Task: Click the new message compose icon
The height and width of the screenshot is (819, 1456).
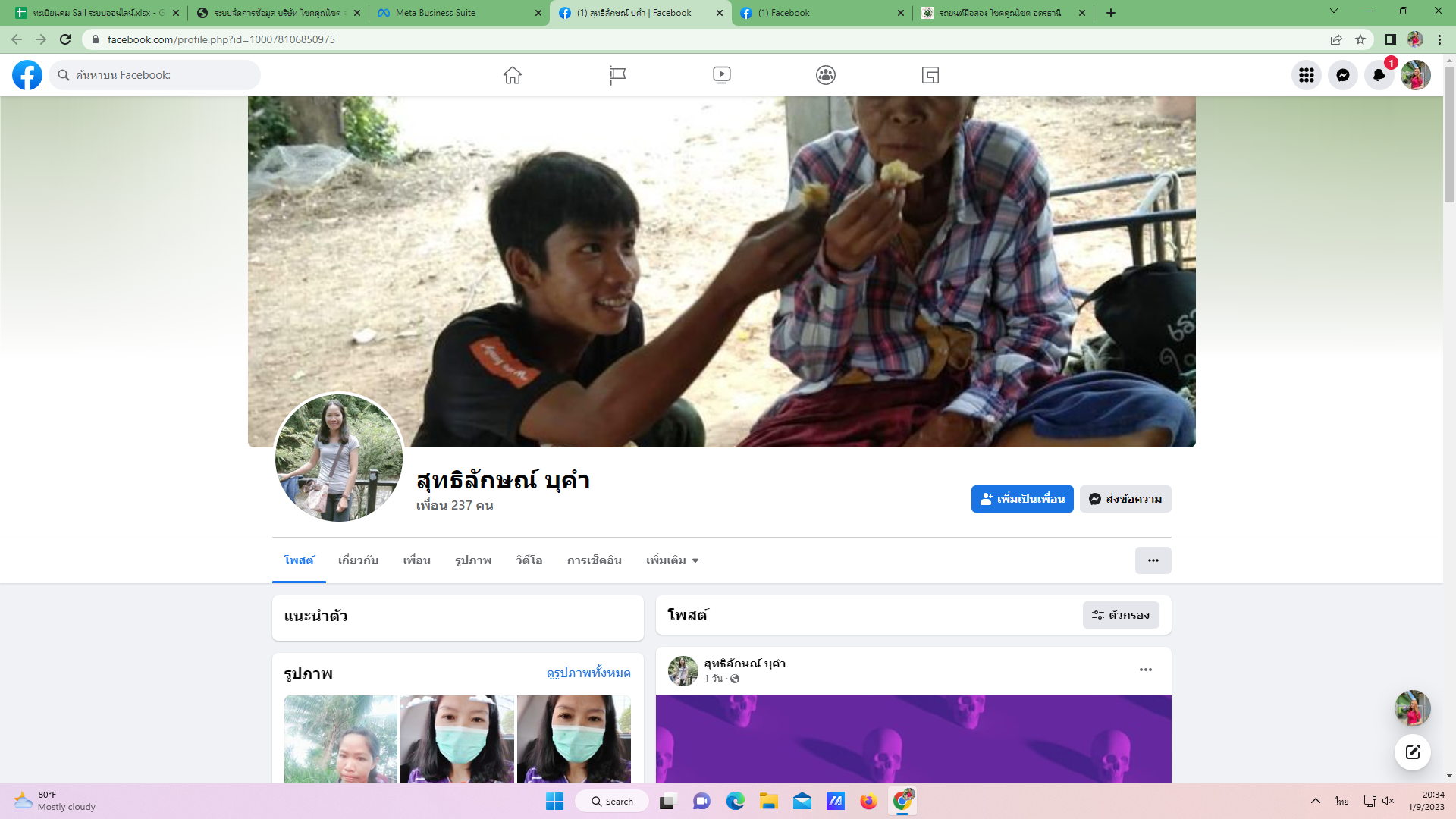Action: pos(1412,752)
